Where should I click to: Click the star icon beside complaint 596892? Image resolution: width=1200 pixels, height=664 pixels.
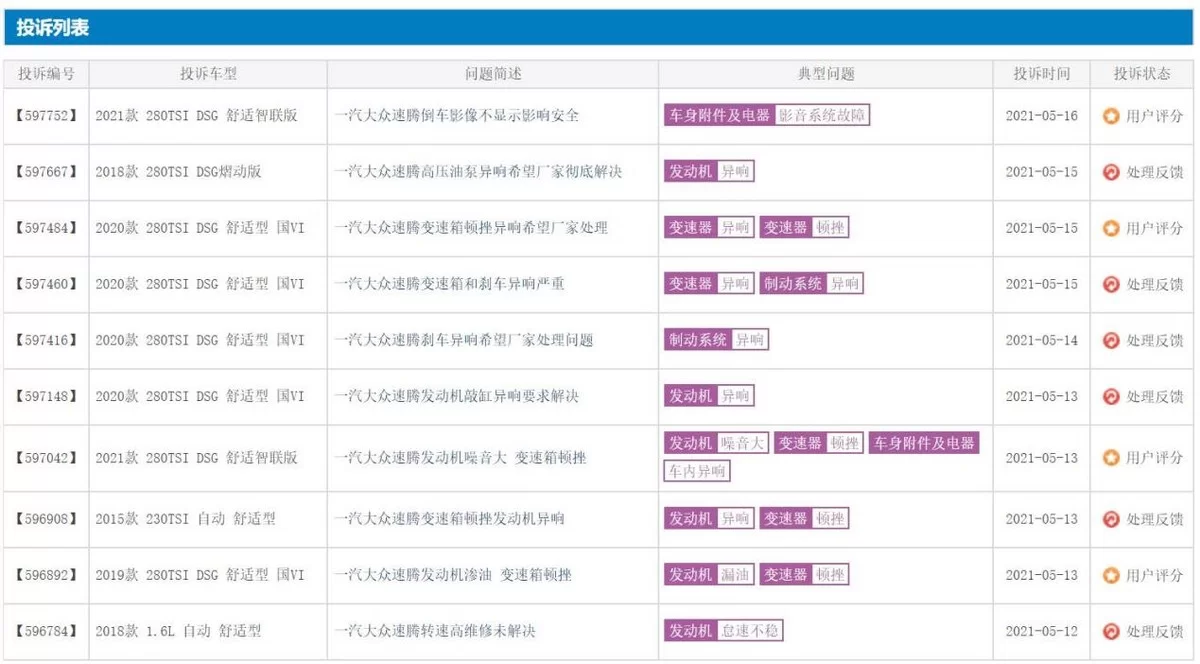coord(1114,575)
